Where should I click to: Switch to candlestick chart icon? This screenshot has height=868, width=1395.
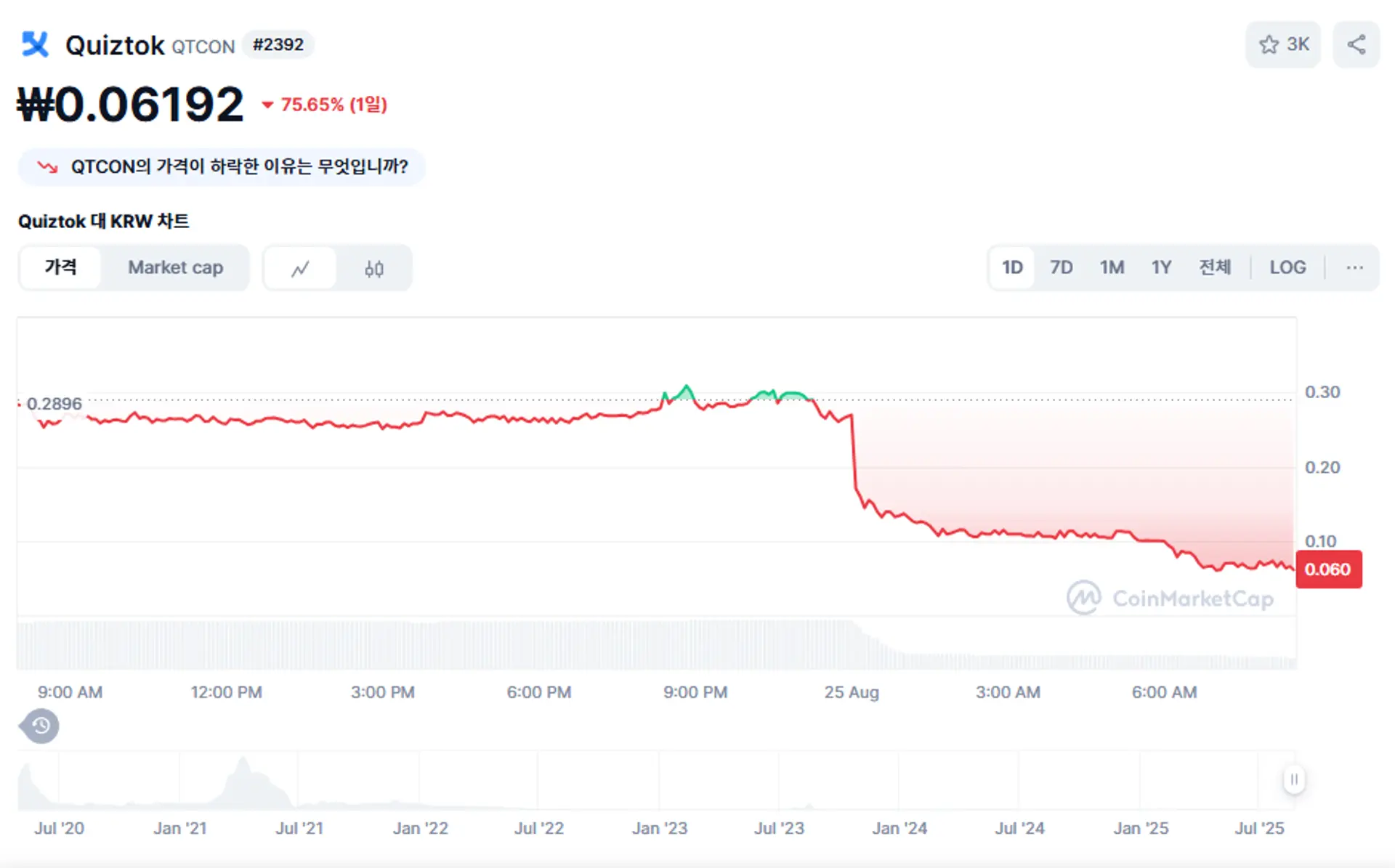click(374, 268)
